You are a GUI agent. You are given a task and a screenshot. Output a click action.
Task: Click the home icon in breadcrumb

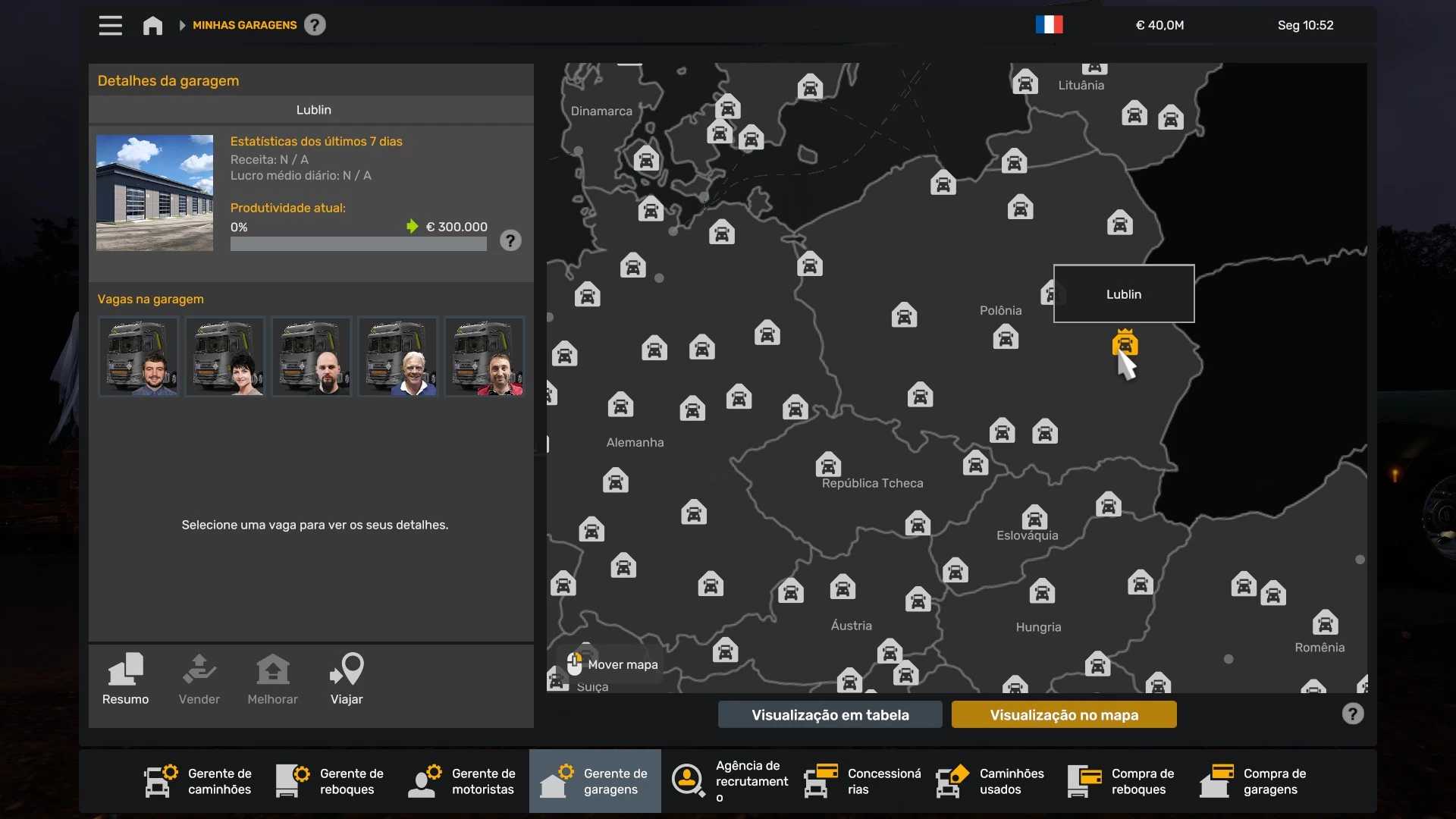[152, 26]
